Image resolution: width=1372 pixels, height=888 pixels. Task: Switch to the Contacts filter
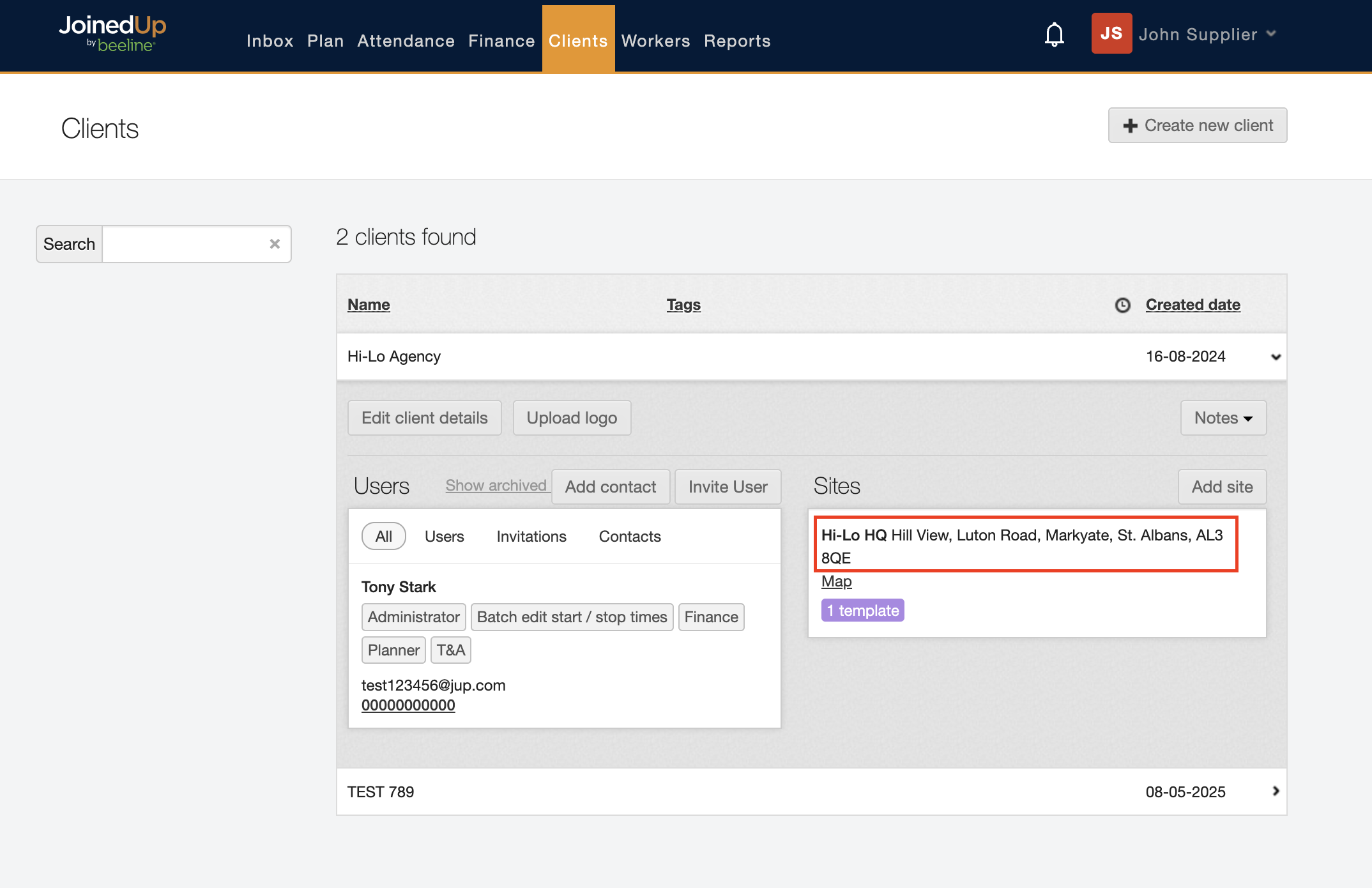coord(629,536)
